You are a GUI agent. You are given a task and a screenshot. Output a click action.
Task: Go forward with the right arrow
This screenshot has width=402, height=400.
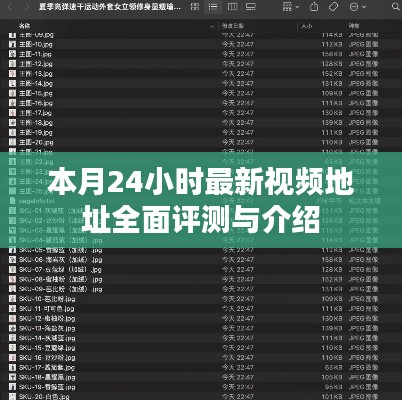pos(27,7)
